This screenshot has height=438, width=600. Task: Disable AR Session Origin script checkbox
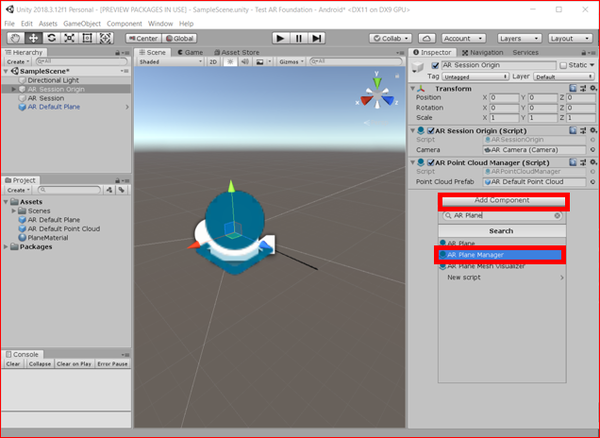tap(431, 131)
